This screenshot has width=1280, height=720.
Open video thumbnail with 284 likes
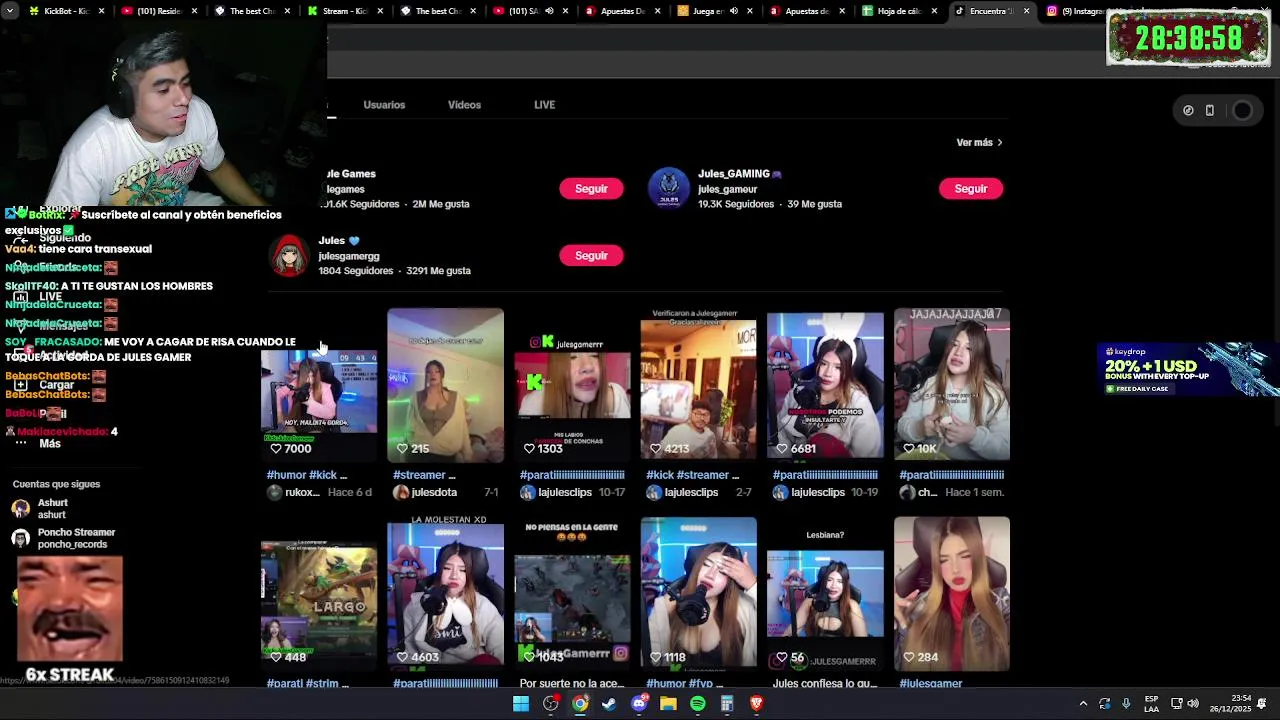coord(952,593)
